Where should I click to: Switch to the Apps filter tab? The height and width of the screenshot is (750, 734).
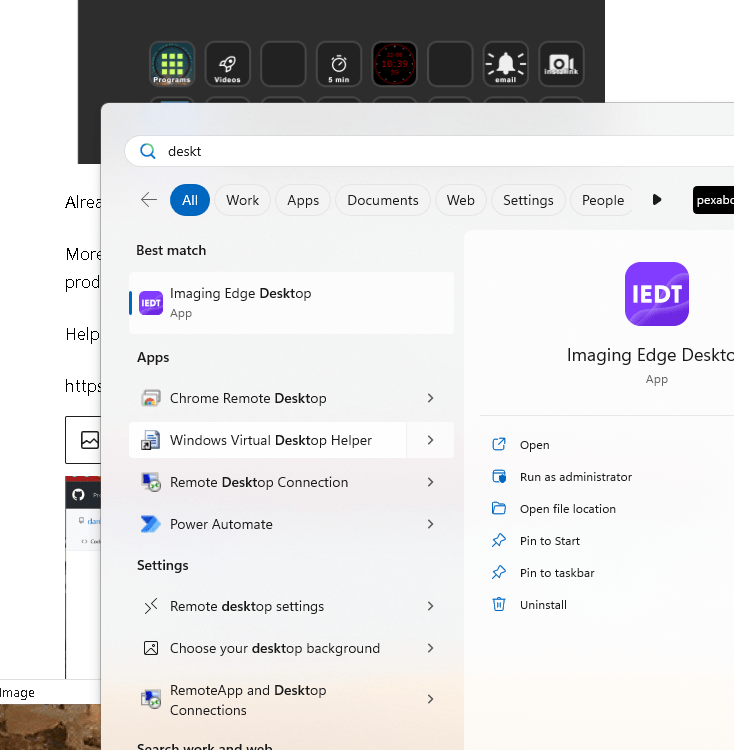(303, 200)
